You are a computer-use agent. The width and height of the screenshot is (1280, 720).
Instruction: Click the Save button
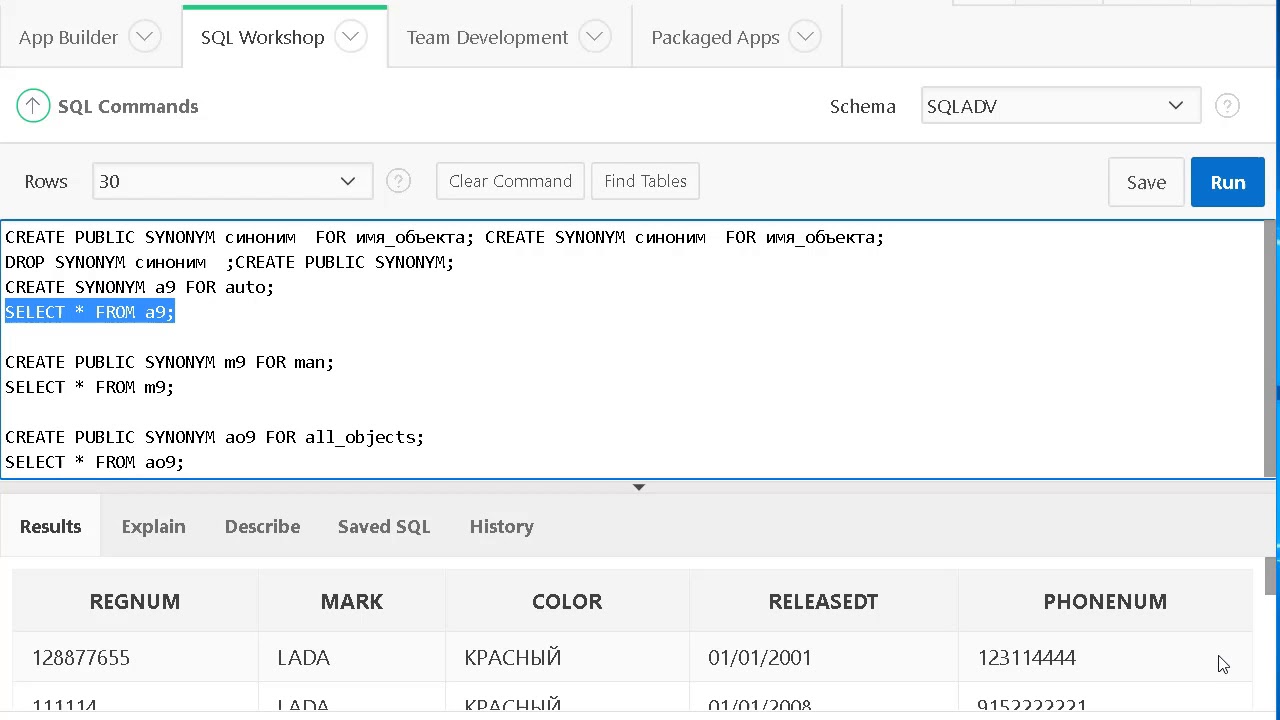coord(1146,182)
